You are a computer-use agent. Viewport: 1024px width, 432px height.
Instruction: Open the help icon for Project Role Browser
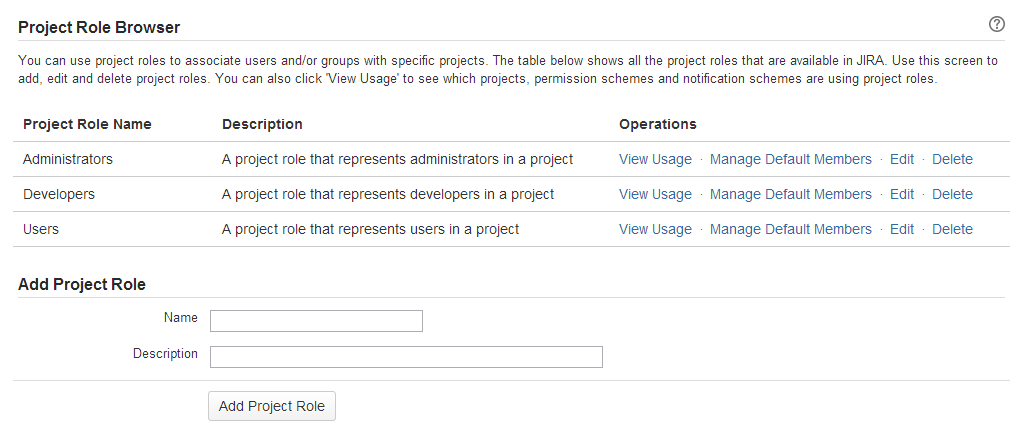point(996,25)
